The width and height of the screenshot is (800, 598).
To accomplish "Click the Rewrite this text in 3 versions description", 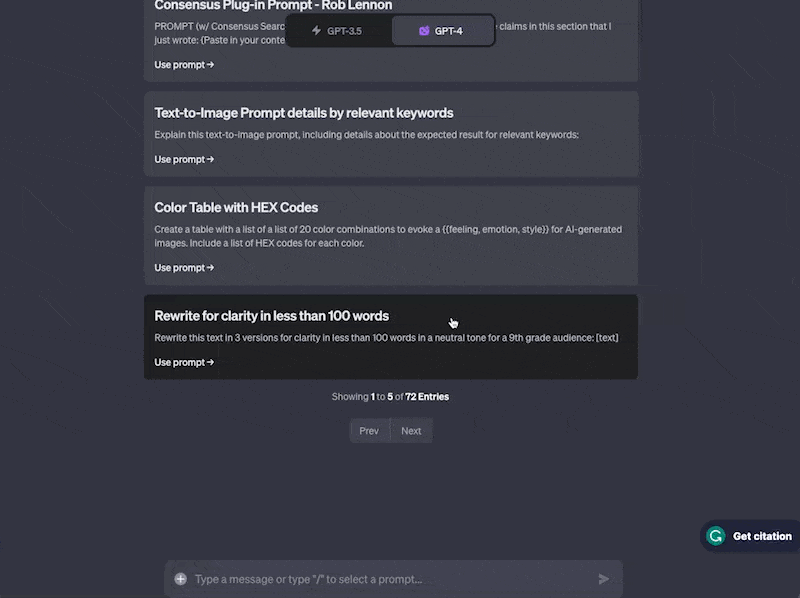I will click(x=386, y=338).
